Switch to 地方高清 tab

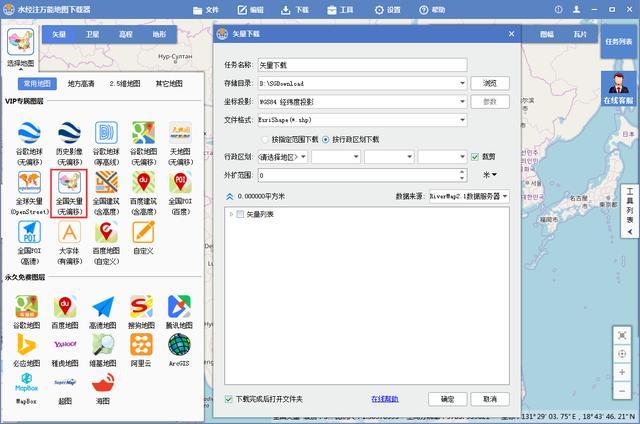point(81,84)
